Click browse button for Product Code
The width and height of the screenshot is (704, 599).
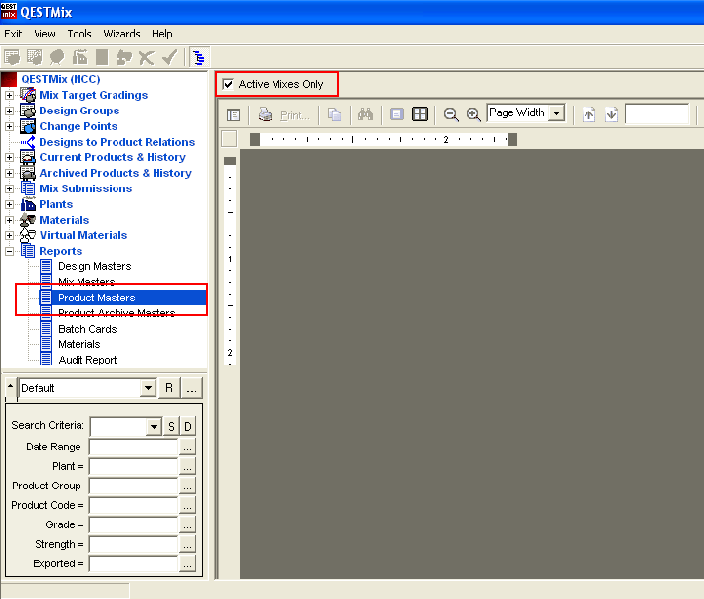pyautogui.click(x=187, y=506)
